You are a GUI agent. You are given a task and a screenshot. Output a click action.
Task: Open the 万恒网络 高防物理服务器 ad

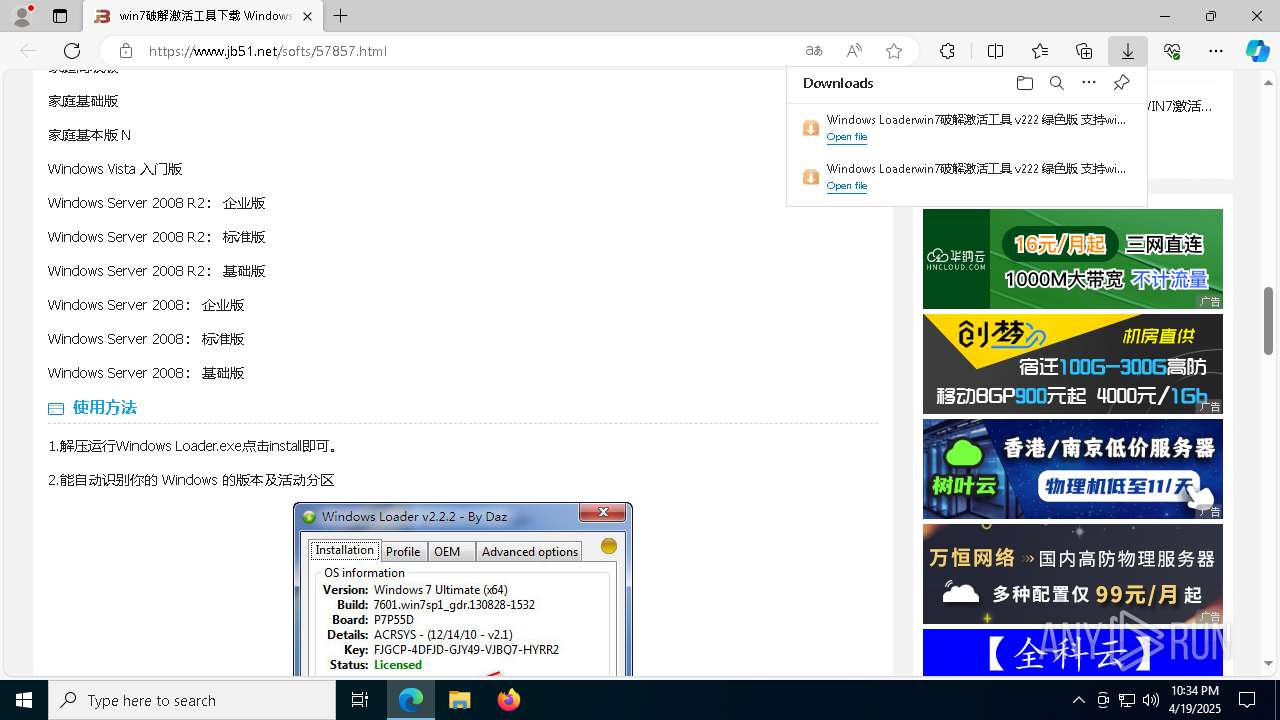pos(1072,574)
